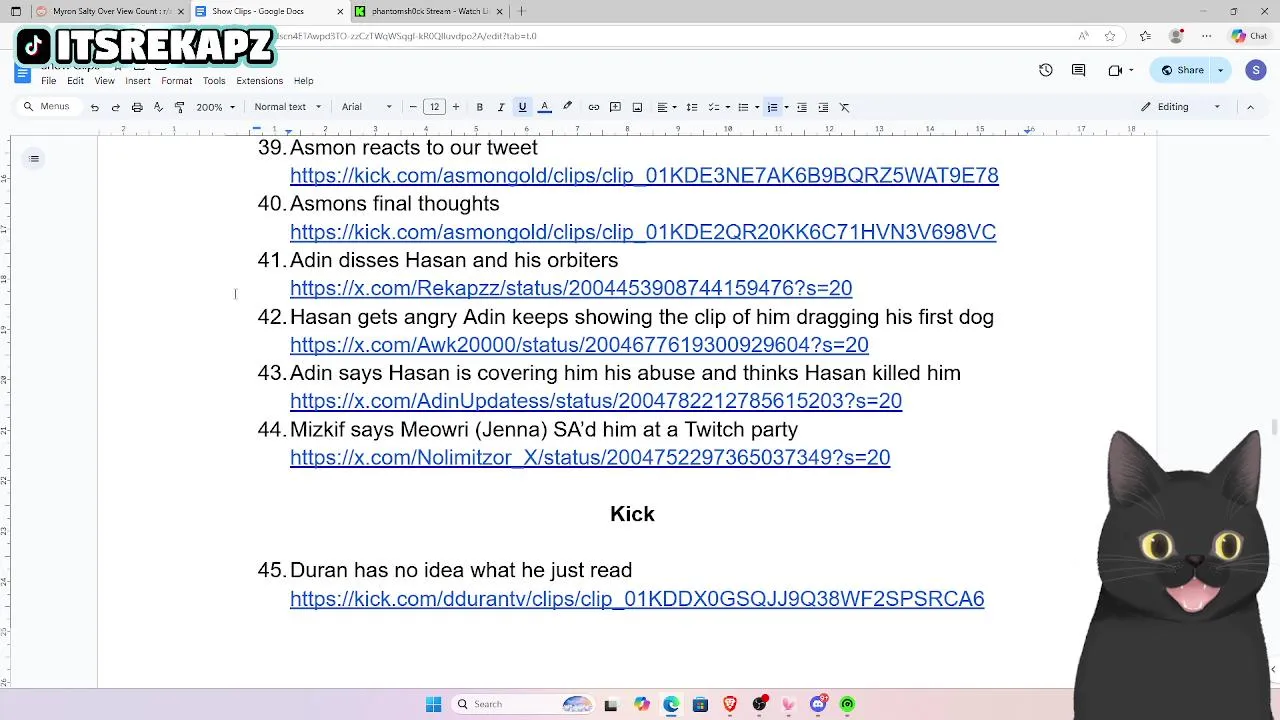Open the Arial font dropdown
The height and width of the screenshot is (720, 1280).
(x=367, y=107)
